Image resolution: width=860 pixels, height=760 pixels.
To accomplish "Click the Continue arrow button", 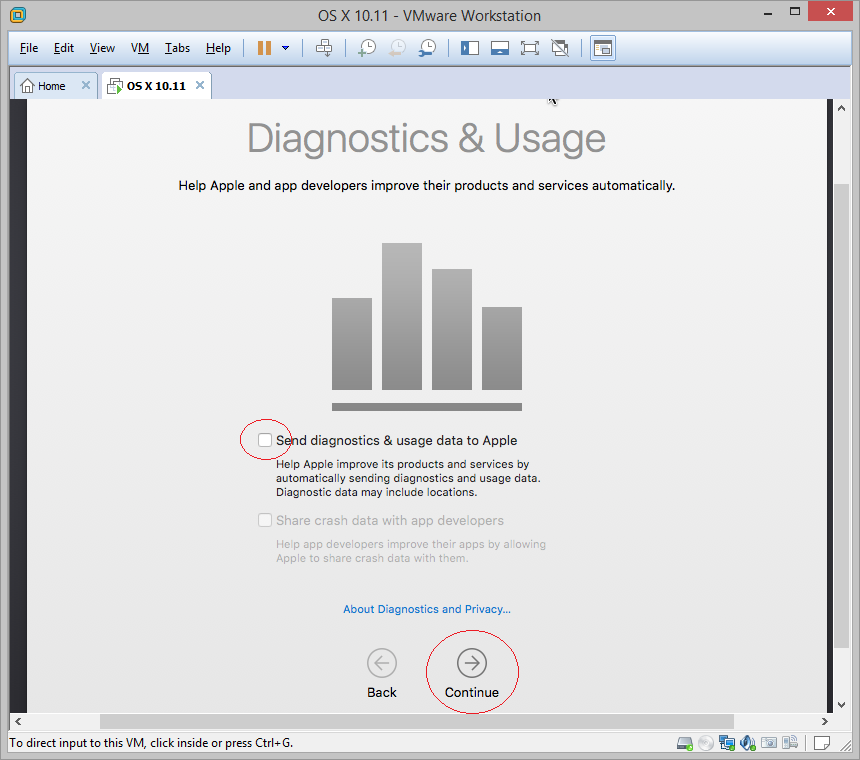I will (x=472, y=663).
